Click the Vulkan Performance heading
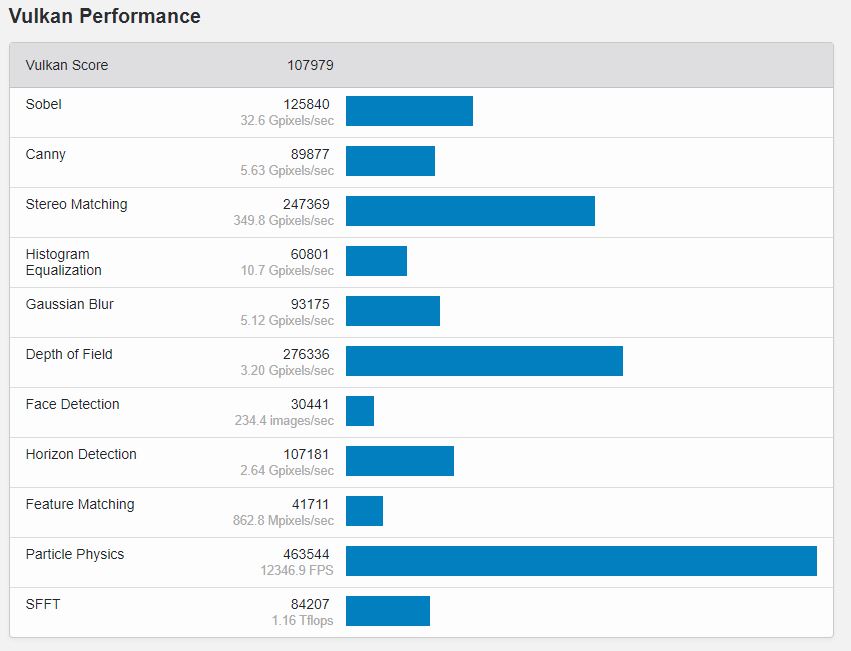The image size is (851, 651). (x=105, y=17)
